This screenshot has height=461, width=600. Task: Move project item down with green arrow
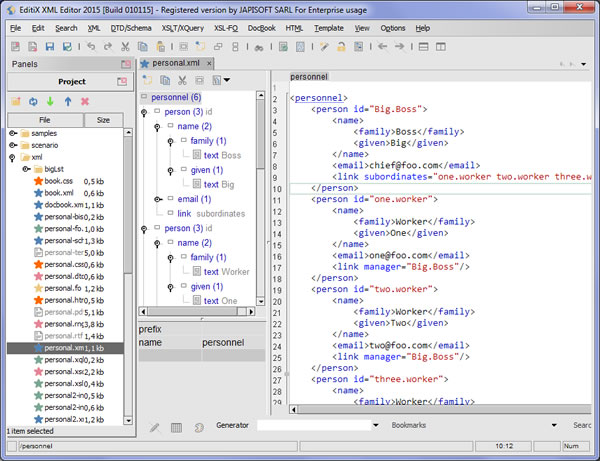click(x=50, y=101)
